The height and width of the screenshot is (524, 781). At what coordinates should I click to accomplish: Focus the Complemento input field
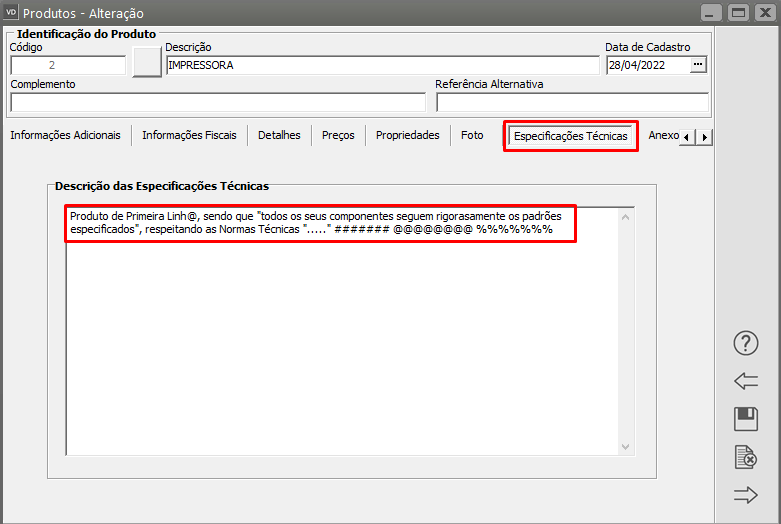[x=218, y=103]
